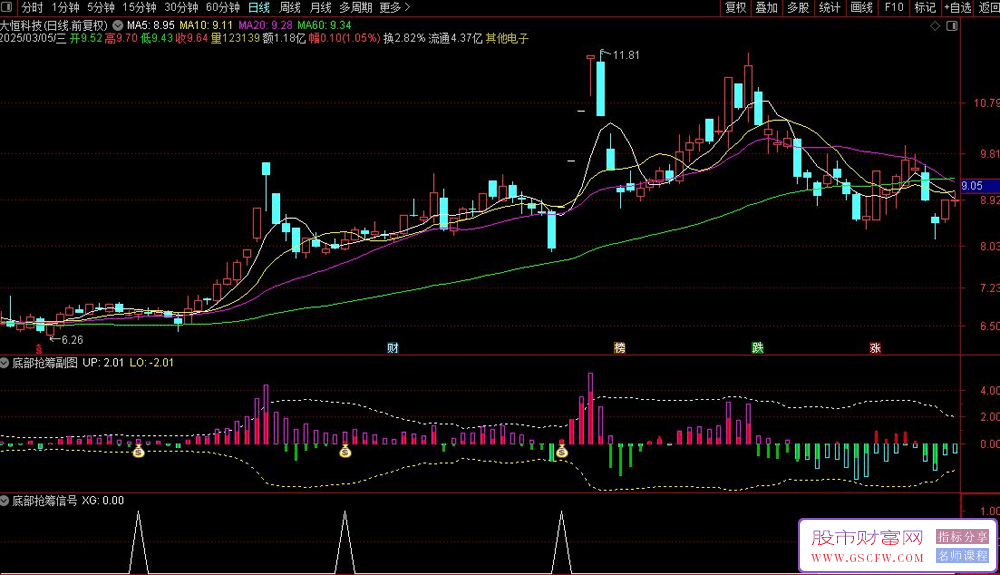Click the 6.26 low price label
The height and width of the screenshot is (575, 1000).
(x=72, y=340)
